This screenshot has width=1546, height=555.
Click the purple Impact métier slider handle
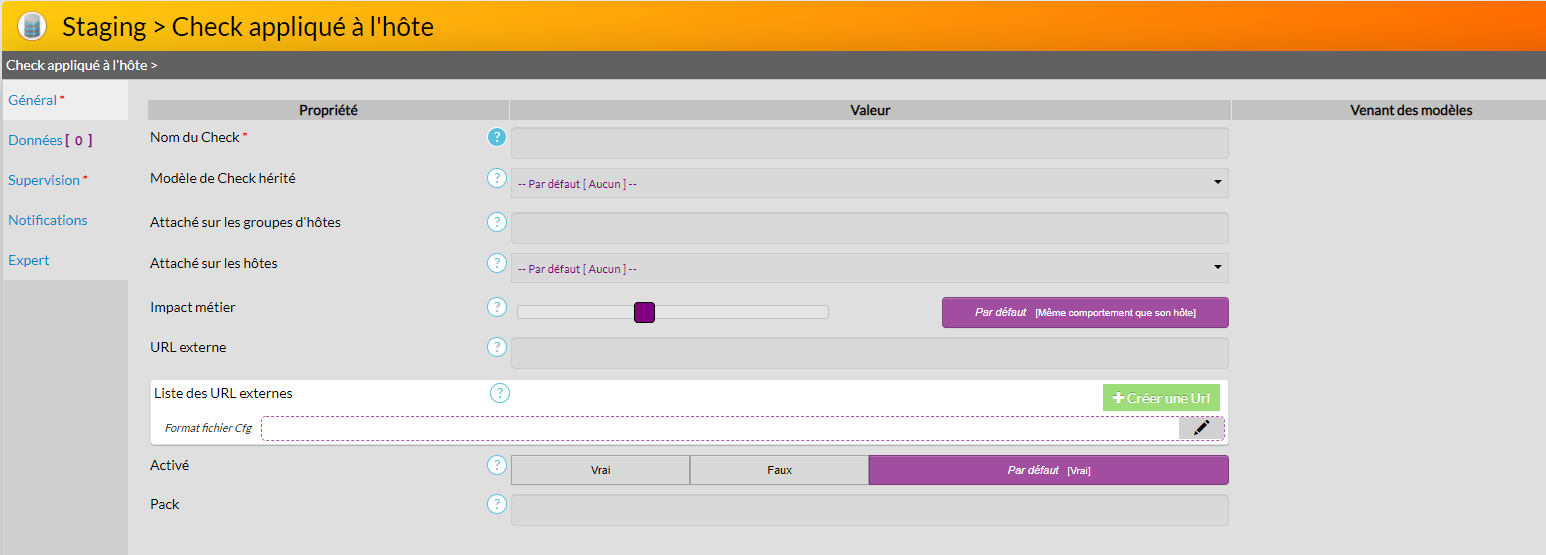644,312
